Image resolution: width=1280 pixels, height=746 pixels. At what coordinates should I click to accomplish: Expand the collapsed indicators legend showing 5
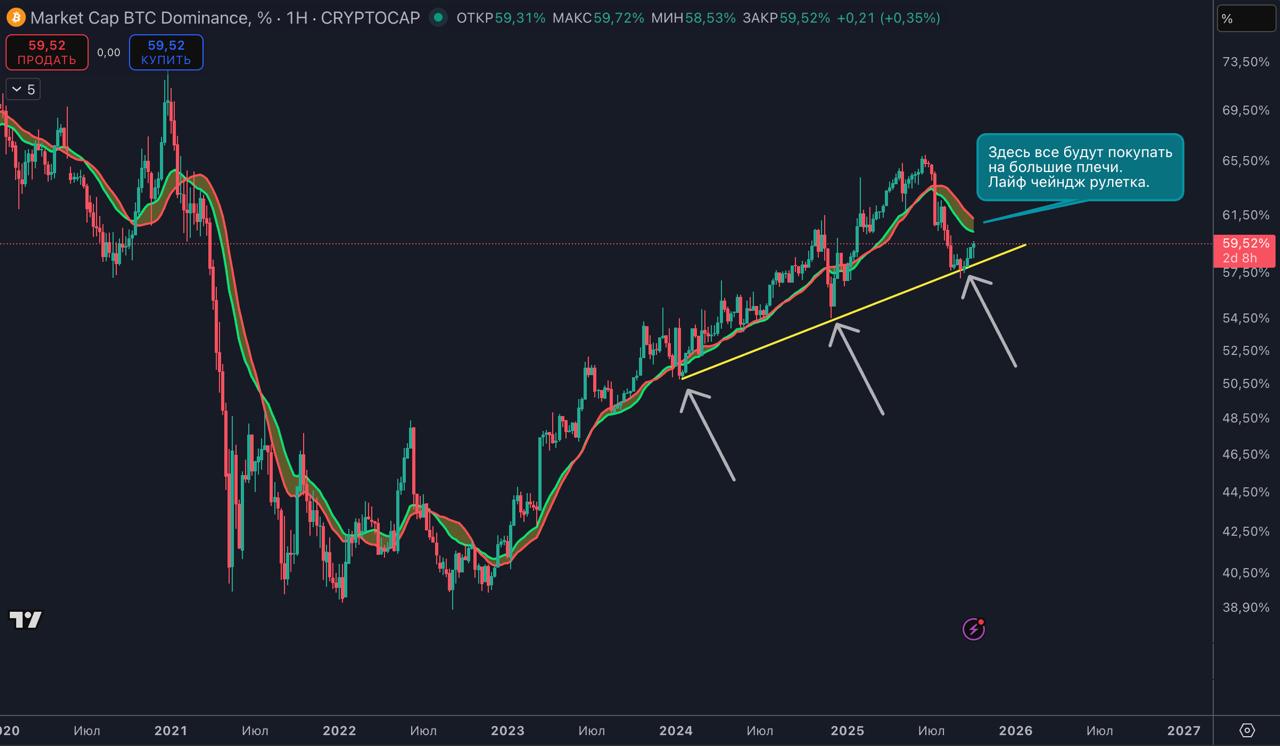coord(22,90)
